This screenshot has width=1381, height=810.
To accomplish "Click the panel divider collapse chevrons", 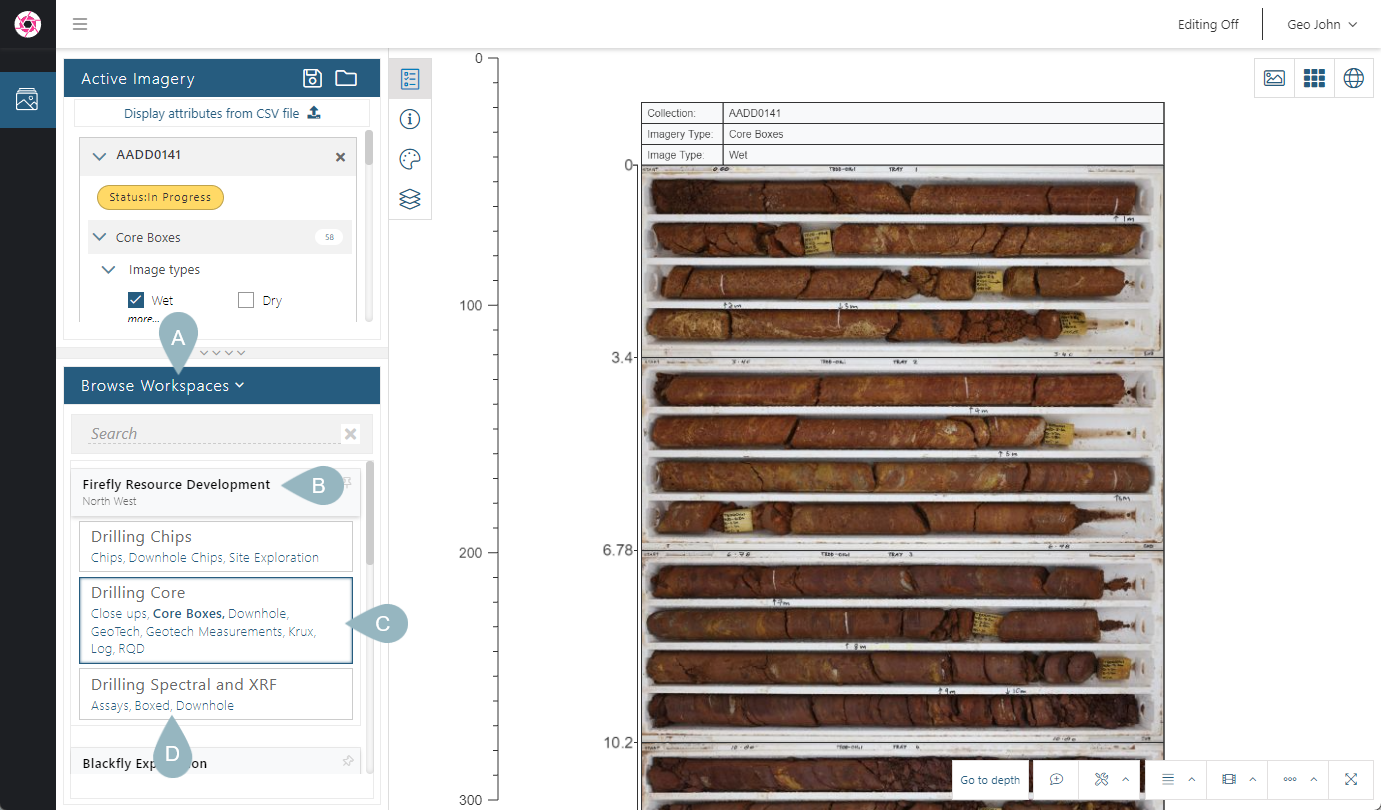I will click(222, 352).
